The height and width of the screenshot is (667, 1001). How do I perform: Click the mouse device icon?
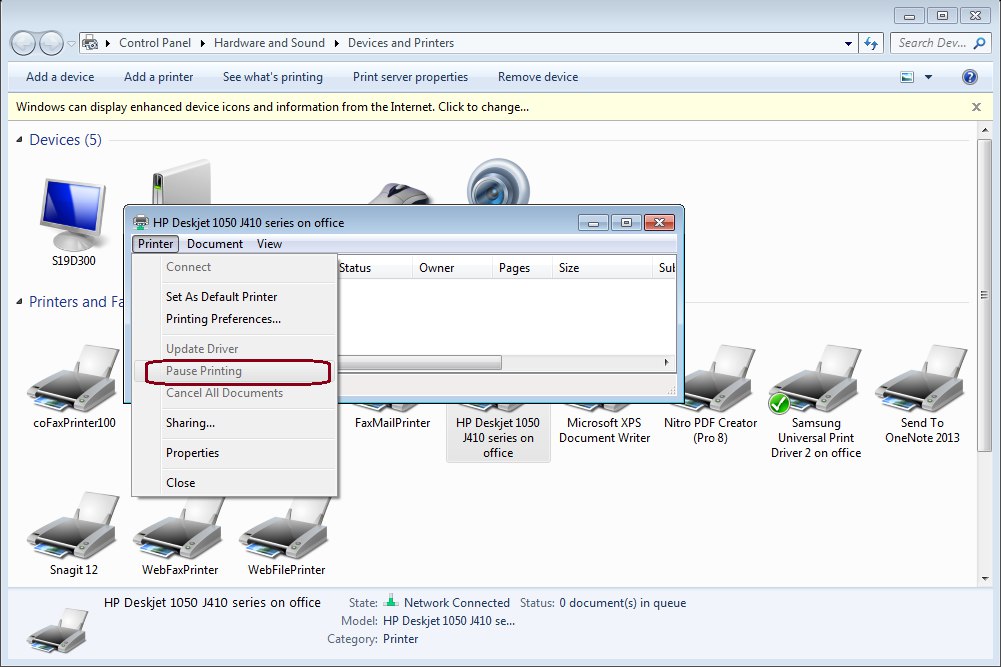[401, 194]
